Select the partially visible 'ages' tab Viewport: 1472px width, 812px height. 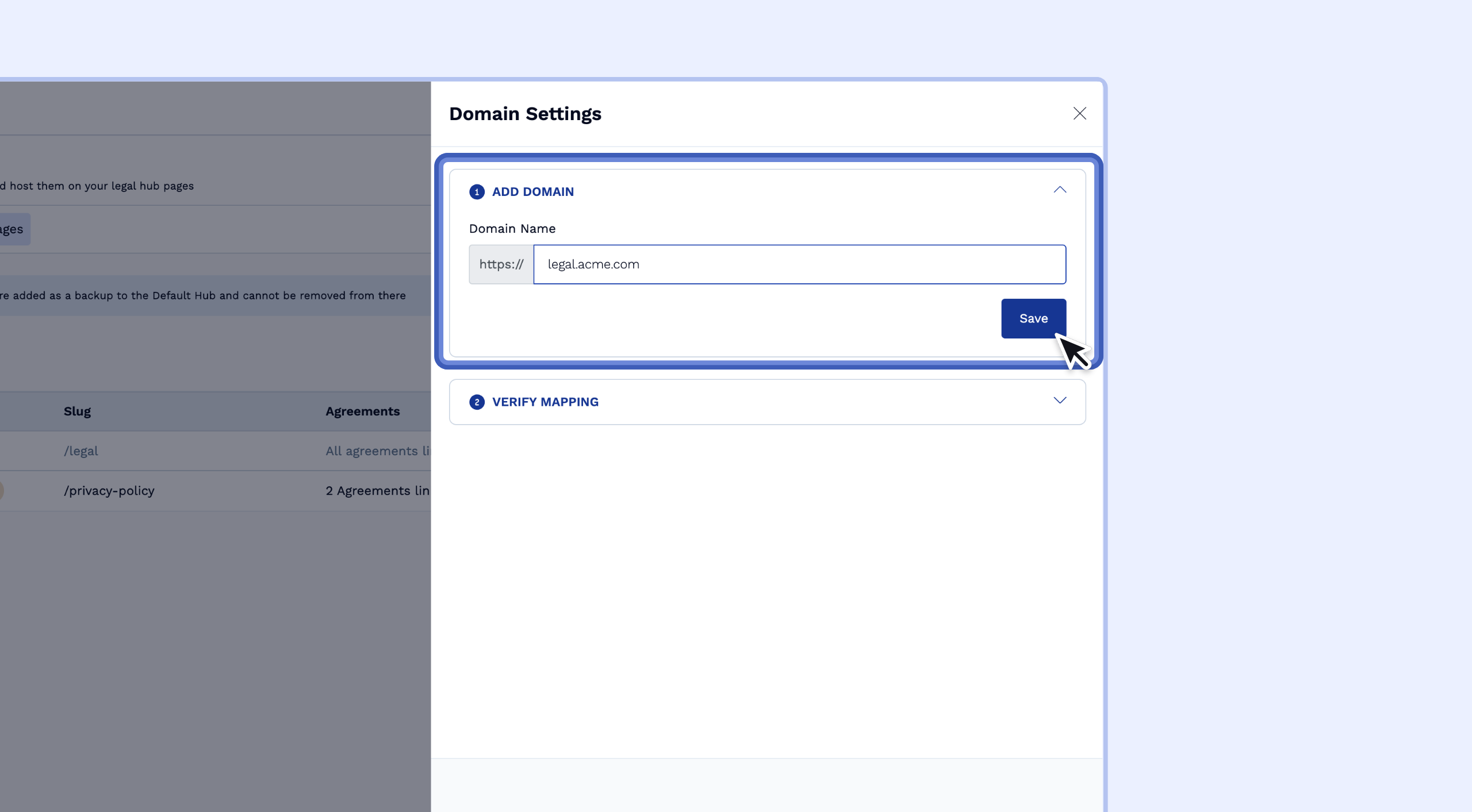click(13, 229)
